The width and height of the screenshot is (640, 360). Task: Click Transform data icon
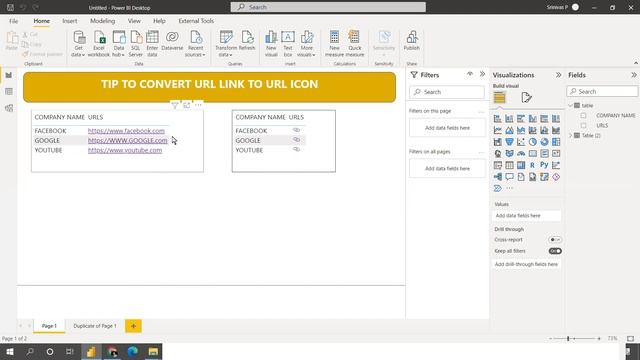[226, 44]
